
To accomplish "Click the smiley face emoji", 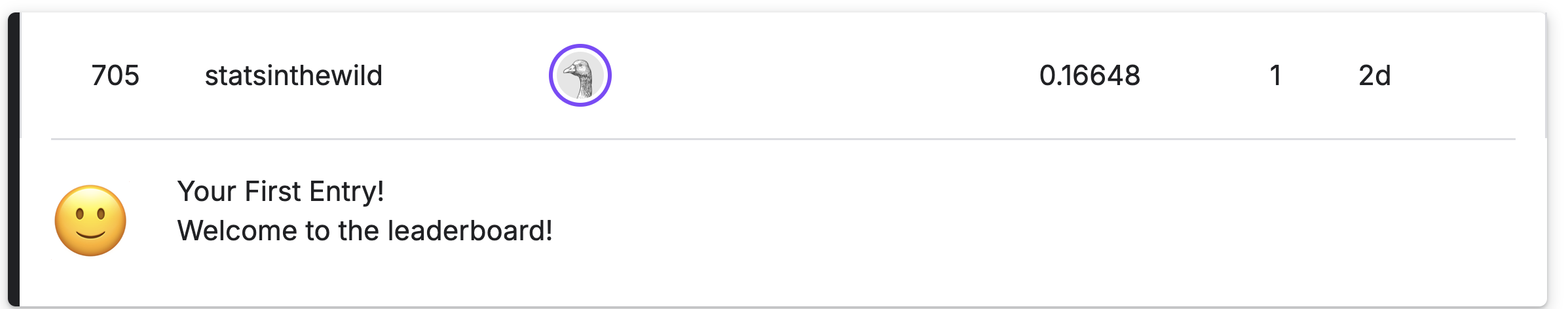I will [90, 221].
